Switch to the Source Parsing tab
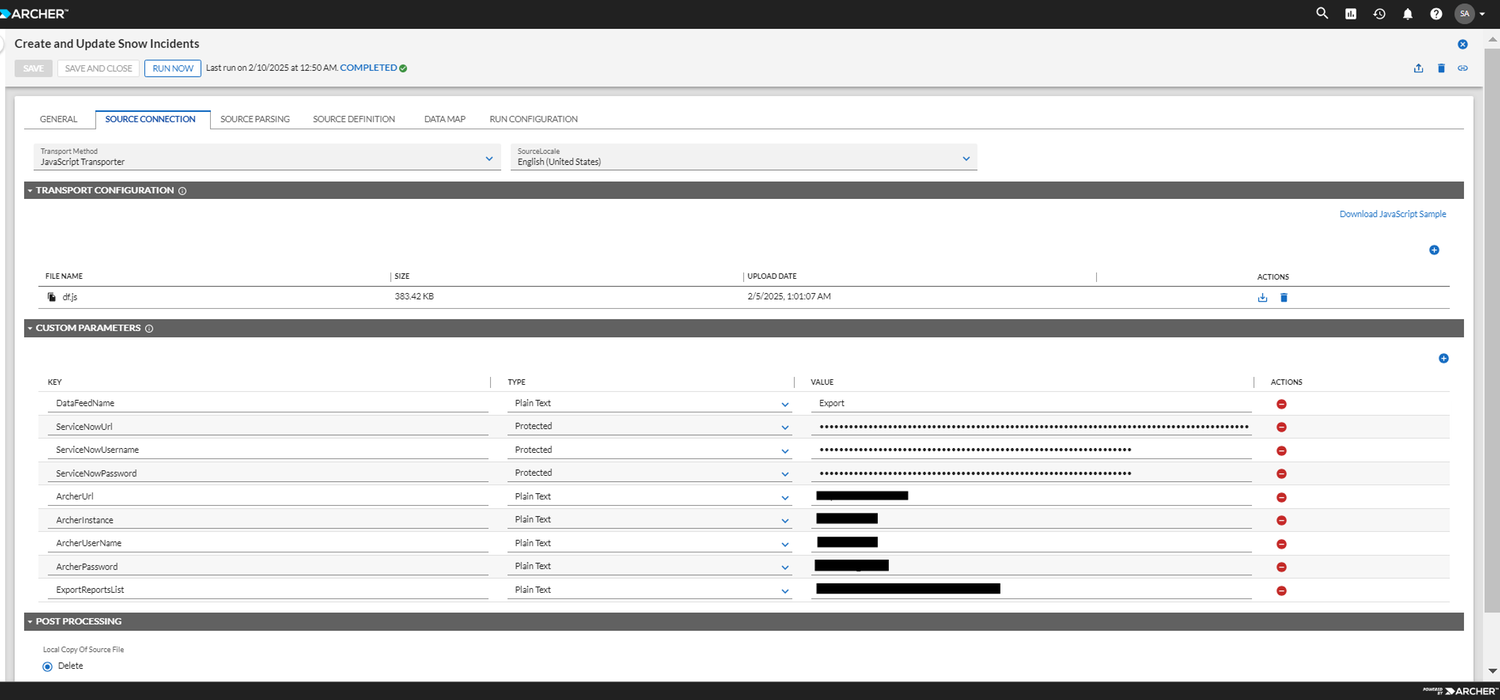 tap(255, 119)
